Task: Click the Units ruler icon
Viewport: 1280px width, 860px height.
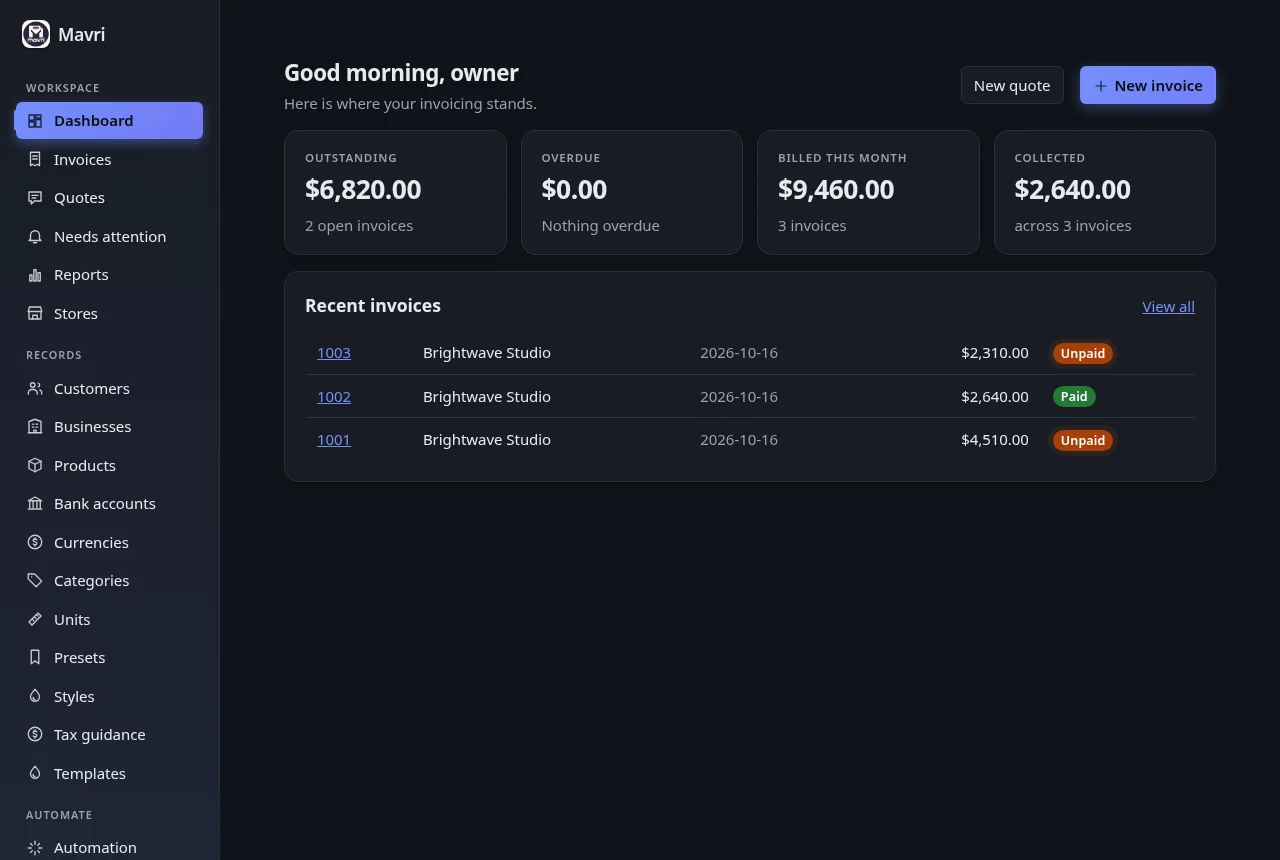Action: pos(35,619)
